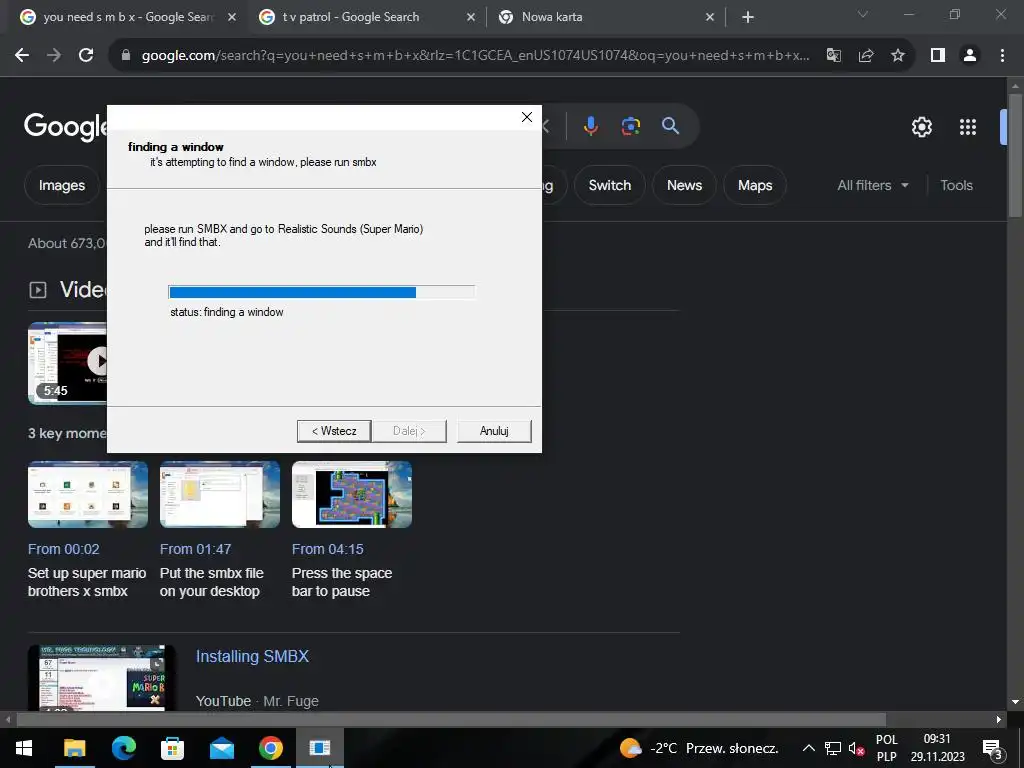Click the 'From 04:15' timestamp link

(x=328, y=549)
